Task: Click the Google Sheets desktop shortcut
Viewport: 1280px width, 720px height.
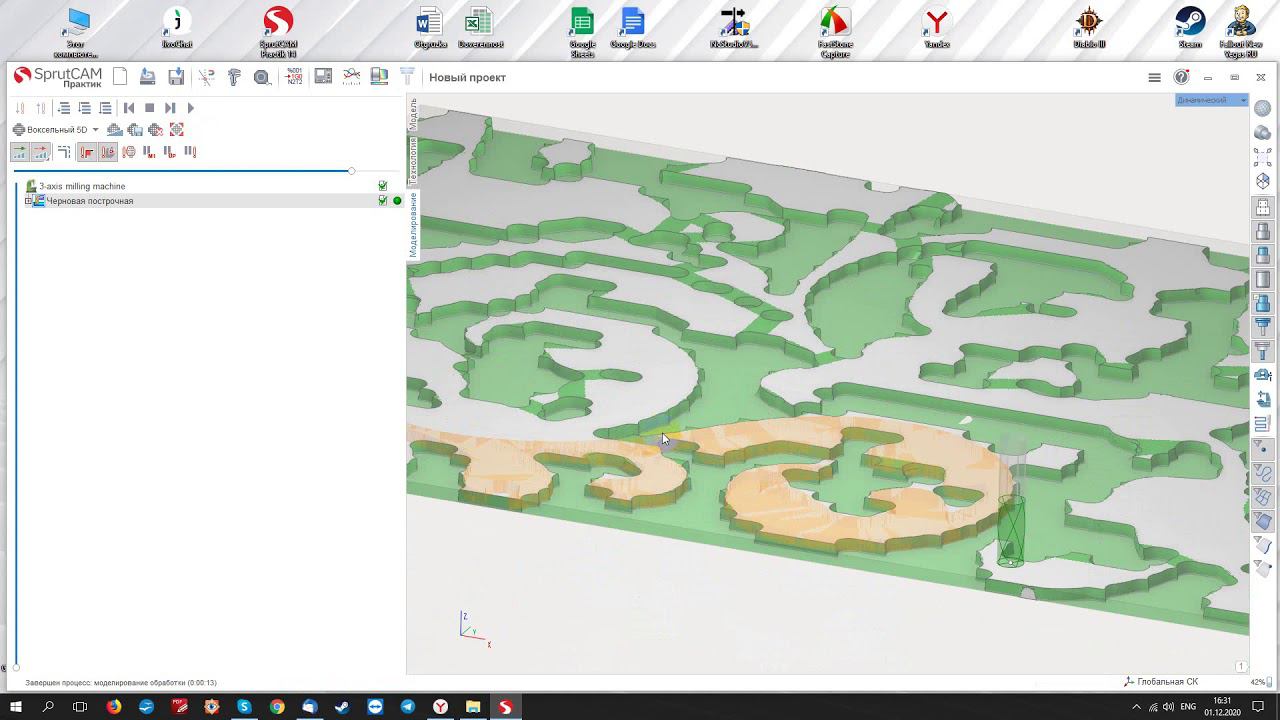Action: pyautogui.click(x=582, y=31)
